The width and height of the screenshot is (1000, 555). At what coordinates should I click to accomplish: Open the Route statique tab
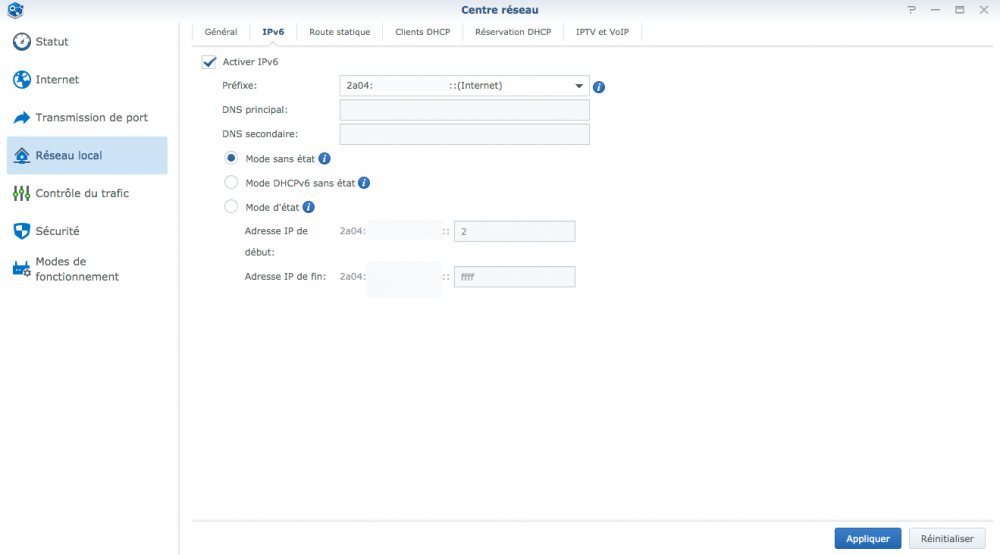339,32
